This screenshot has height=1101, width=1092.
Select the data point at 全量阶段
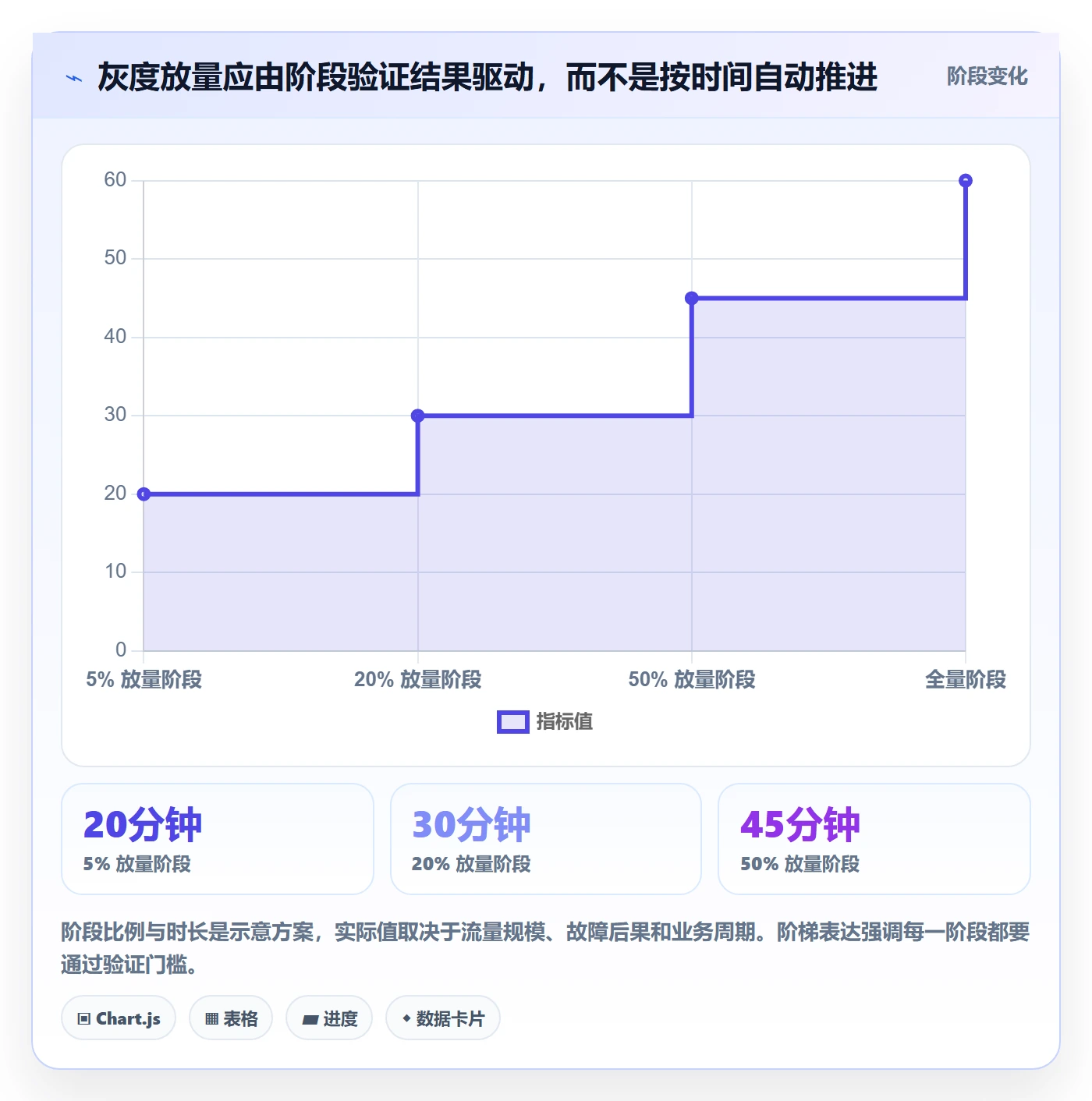[966, 181]
